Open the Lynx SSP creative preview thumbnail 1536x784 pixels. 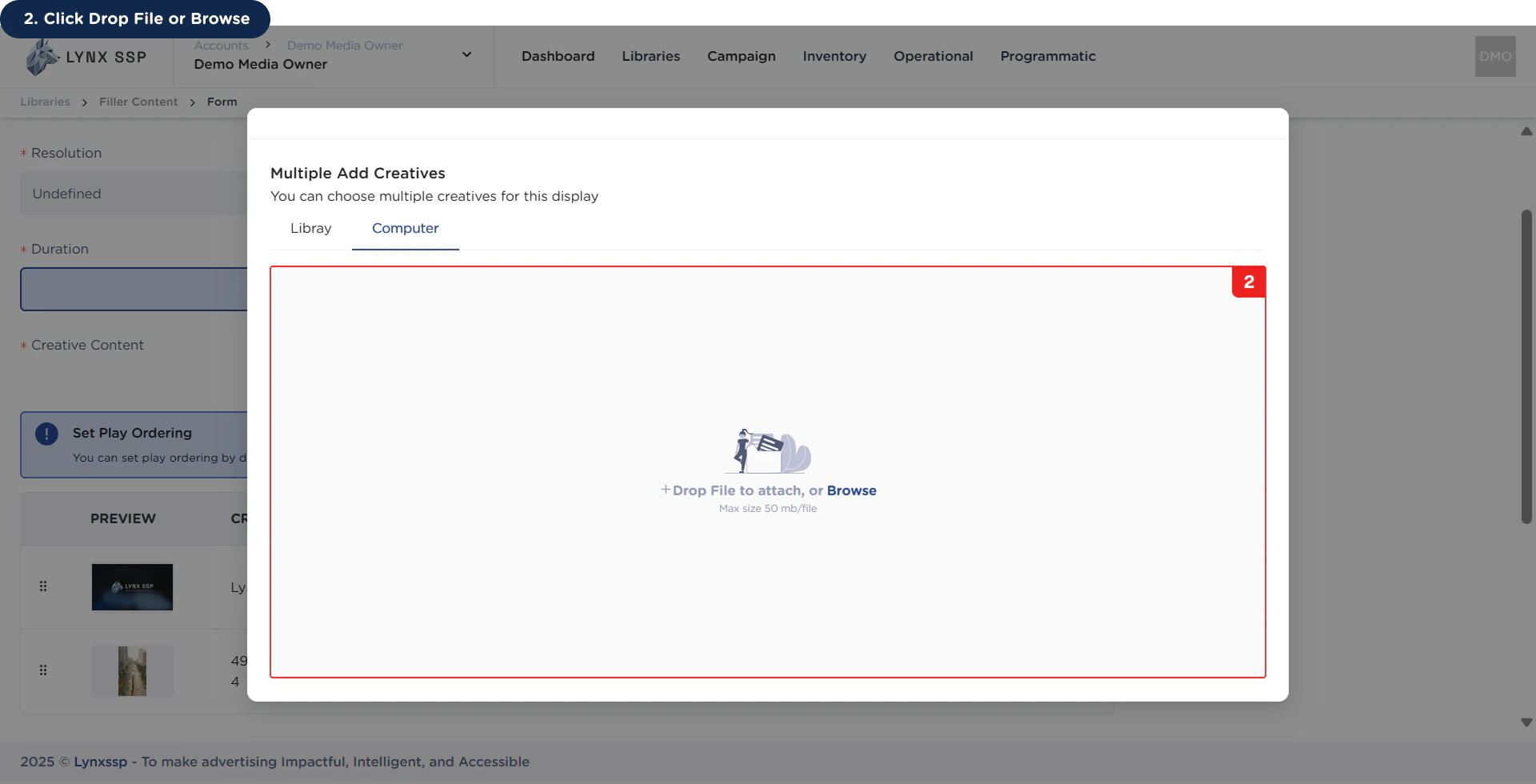point(132,586)
